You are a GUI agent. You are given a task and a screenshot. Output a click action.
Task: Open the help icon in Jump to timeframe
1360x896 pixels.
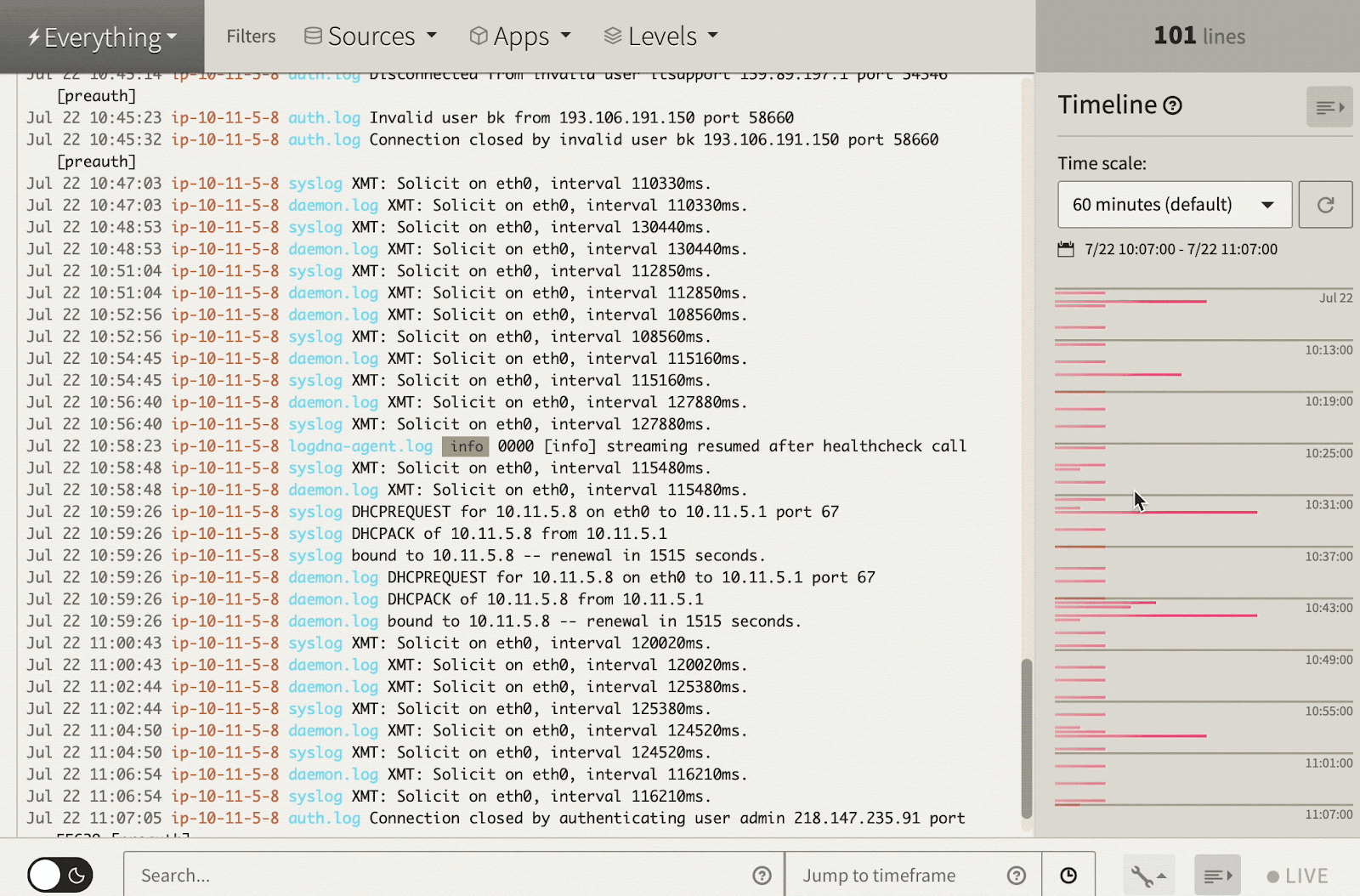point(1016,876)
